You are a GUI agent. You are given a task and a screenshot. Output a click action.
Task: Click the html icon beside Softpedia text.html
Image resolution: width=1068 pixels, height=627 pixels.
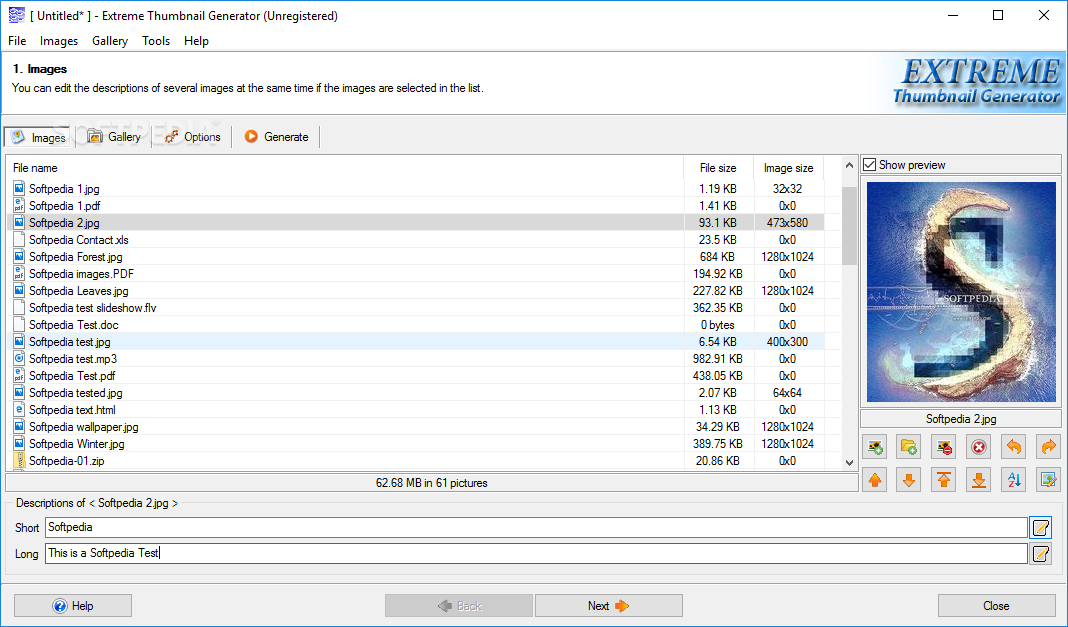click(x=19, y=410)
